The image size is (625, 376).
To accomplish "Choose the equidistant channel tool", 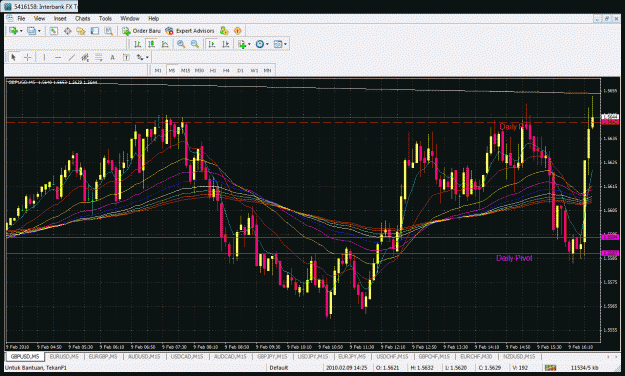I will coord(85,57).
